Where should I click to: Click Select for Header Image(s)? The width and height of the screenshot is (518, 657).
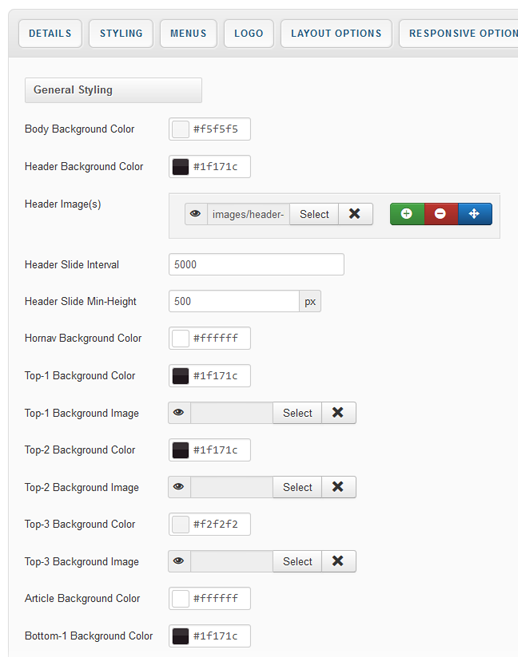tap(314, 214)
